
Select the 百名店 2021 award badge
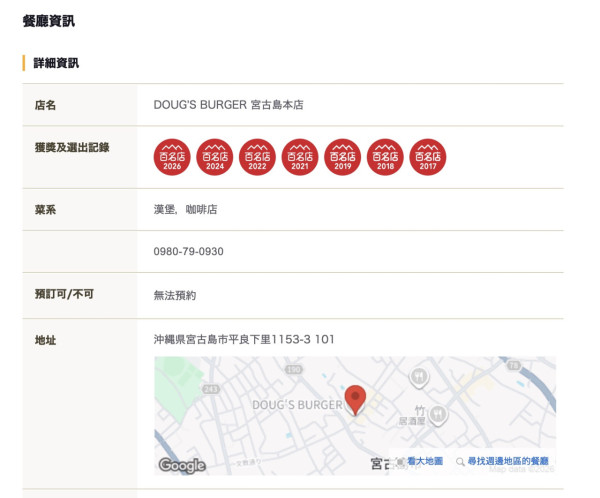coord(300,157)
